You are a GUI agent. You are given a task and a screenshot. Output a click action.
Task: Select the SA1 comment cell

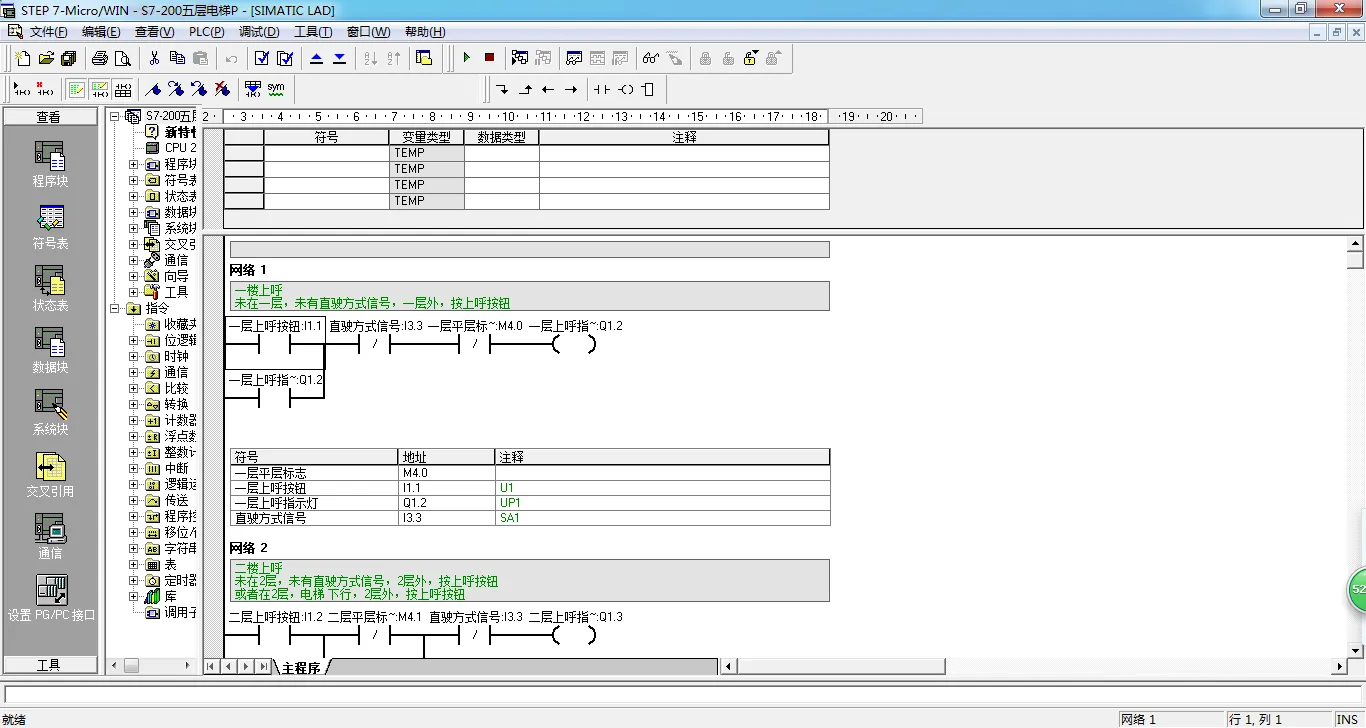coord(662,518)
